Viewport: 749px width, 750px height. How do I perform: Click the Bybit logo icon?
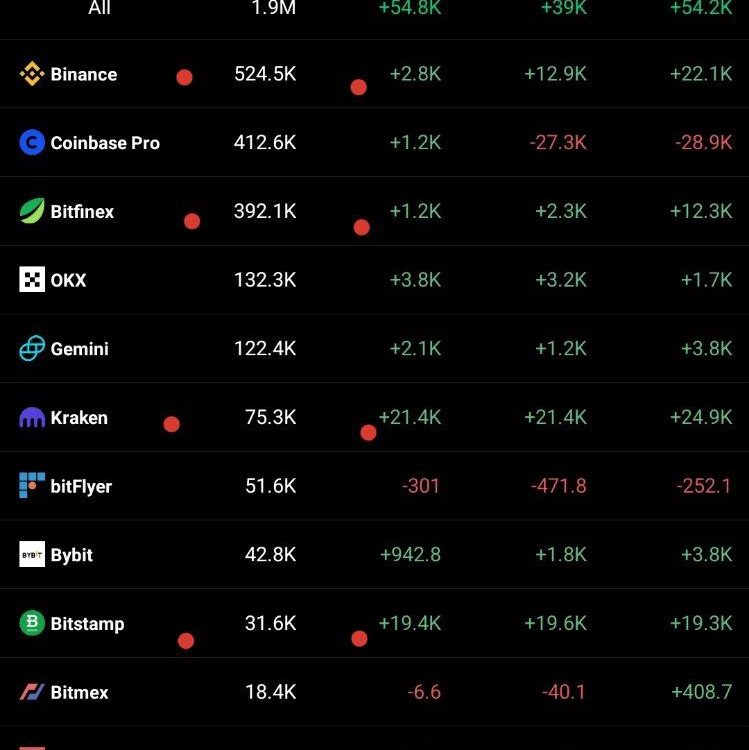tap(32, 554)
